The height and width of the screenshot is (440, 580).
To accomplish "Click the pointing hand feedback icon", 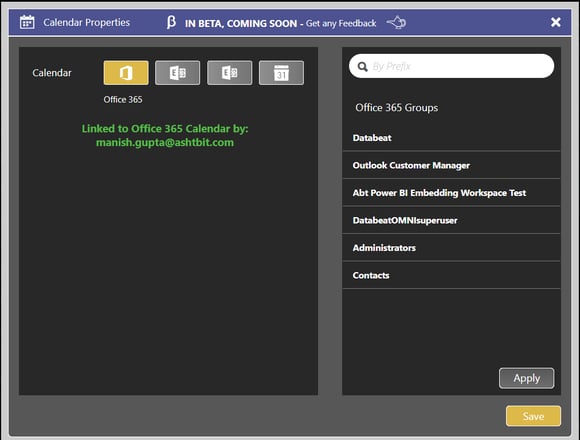I will (396, 23).
